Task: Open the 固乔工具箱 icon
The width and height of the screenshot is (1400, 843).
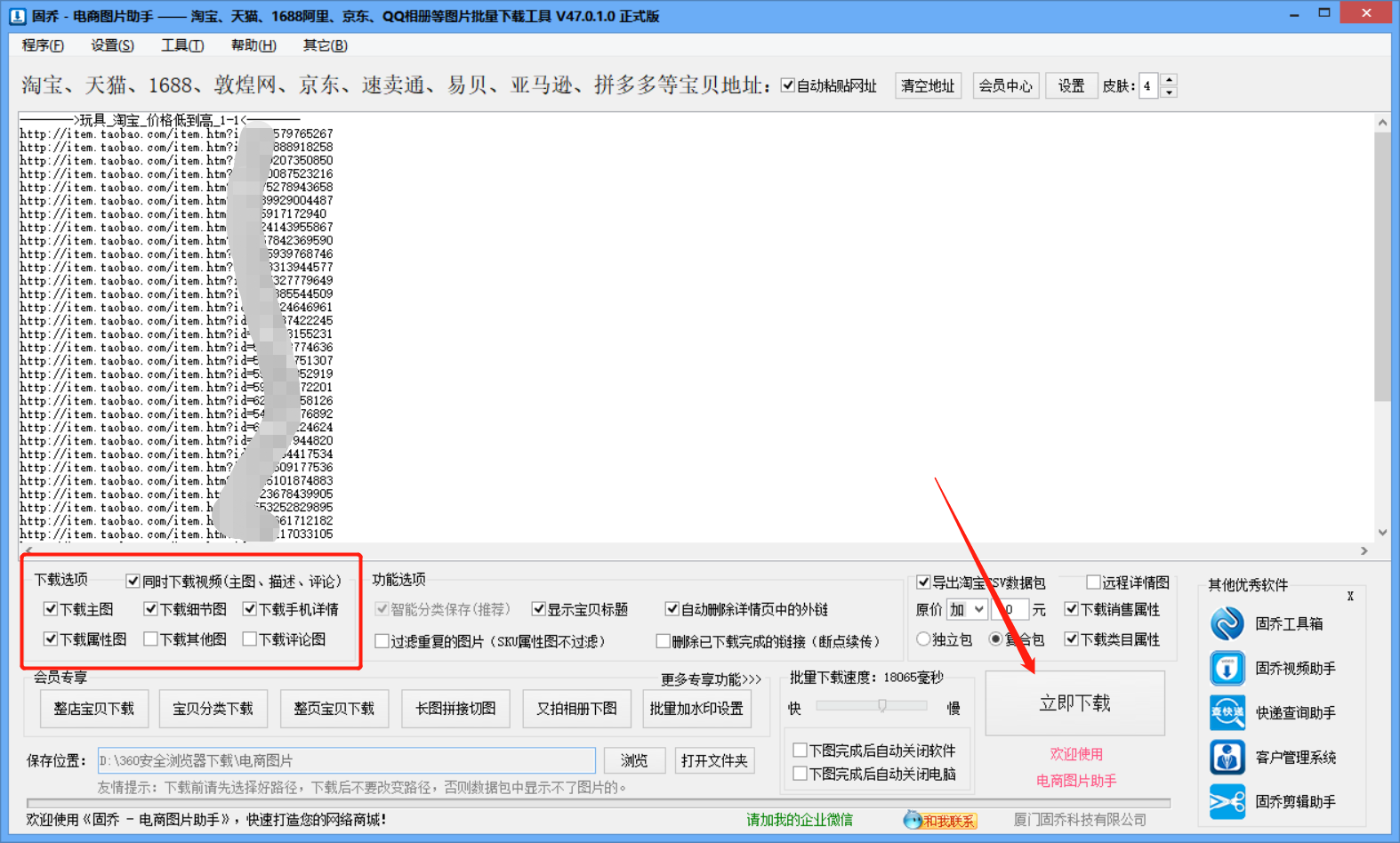Action: [x=1227, y=623]
